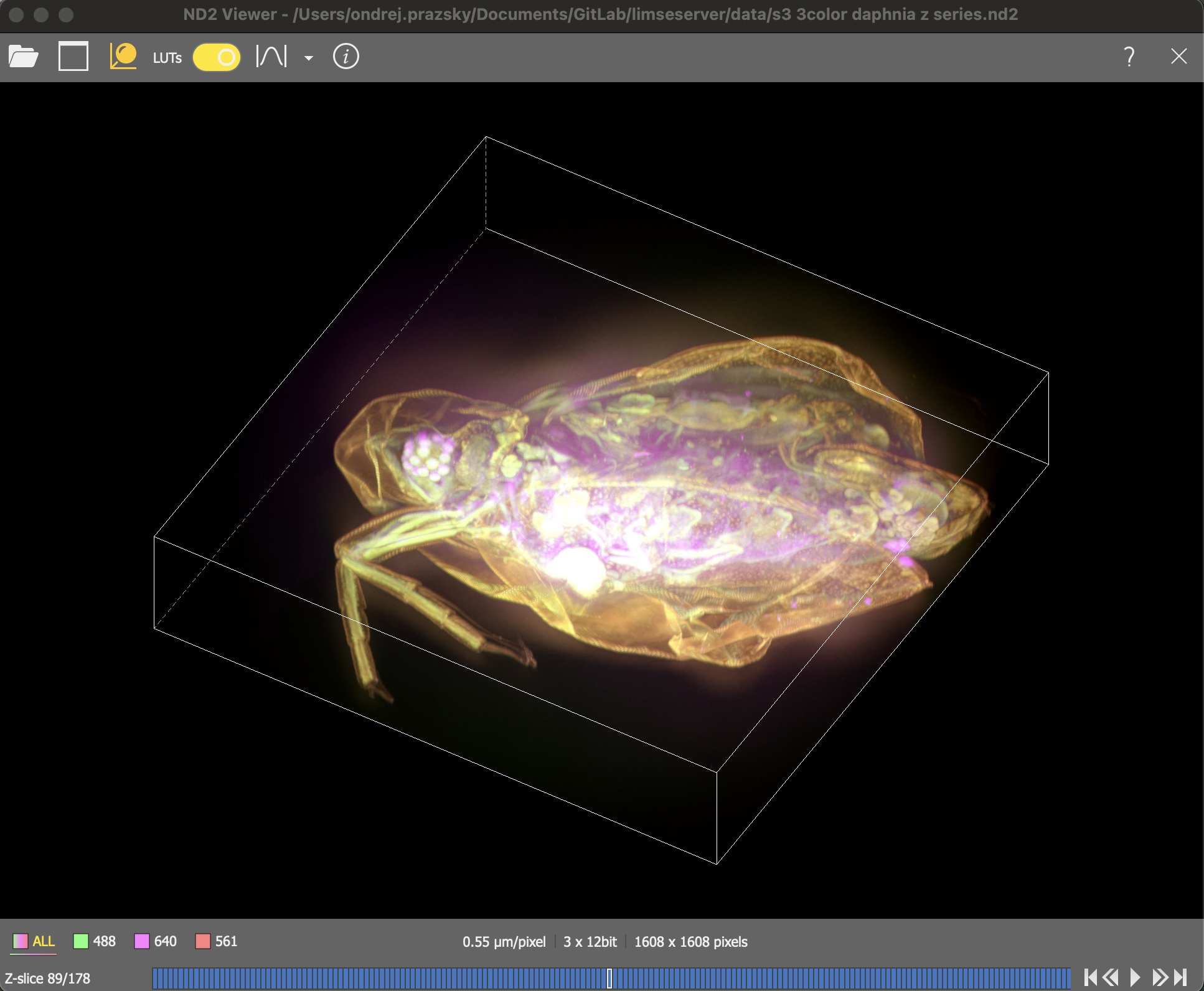This screenshot has width=1204, height=991.
Task: Play the Z-series animation
Action: 1135,977
